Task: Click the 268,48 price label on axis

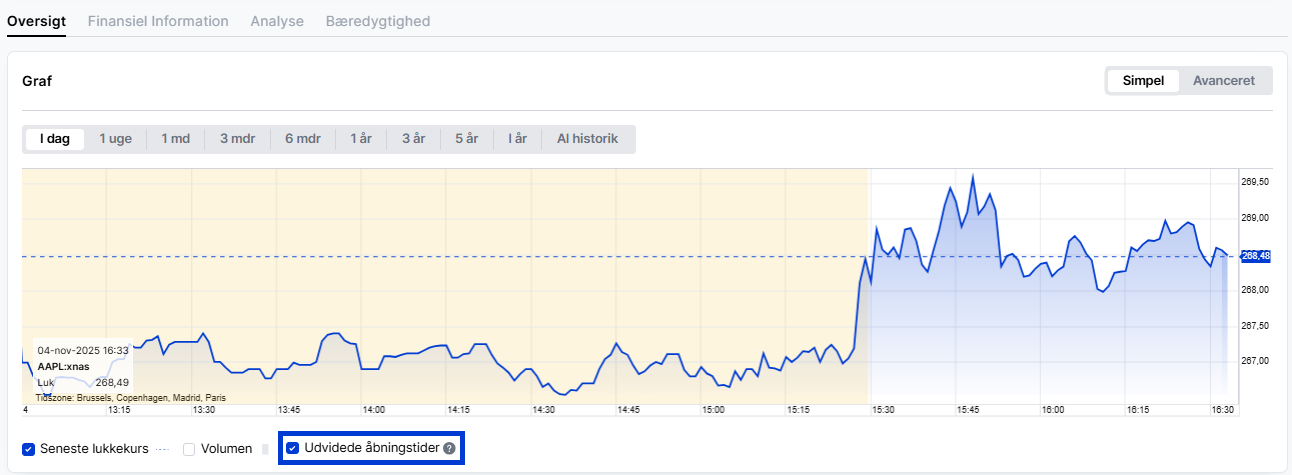Action: point(1256,256)
